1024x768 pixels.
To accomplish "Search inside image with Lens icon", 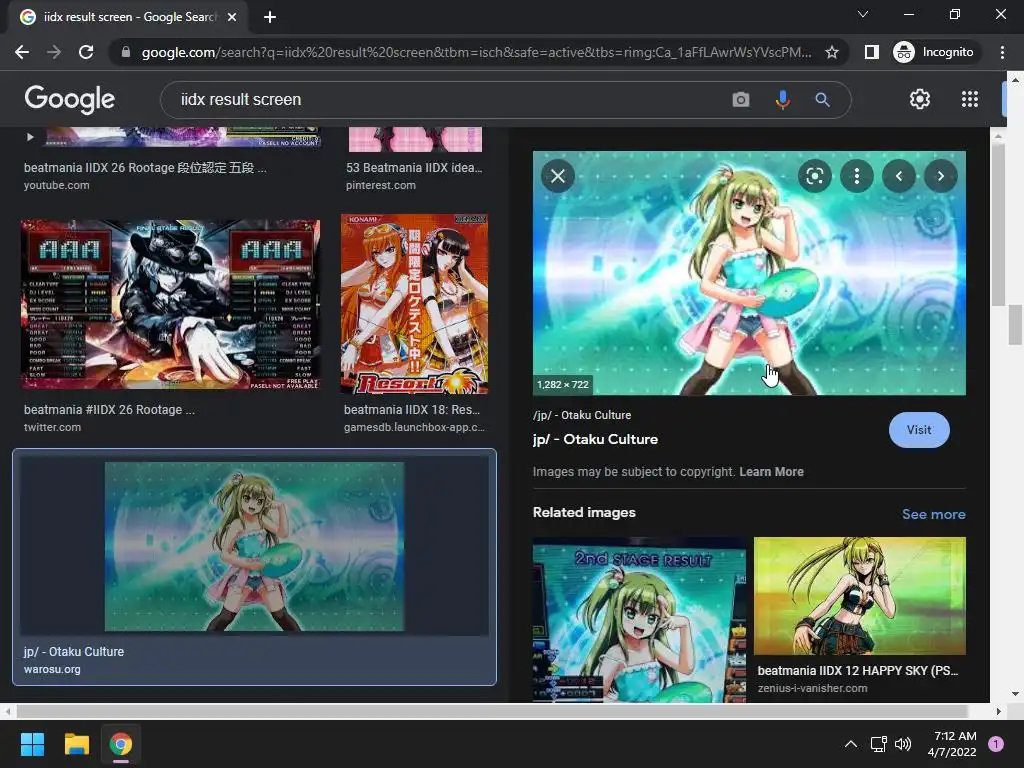I will (x=814, y=176).
